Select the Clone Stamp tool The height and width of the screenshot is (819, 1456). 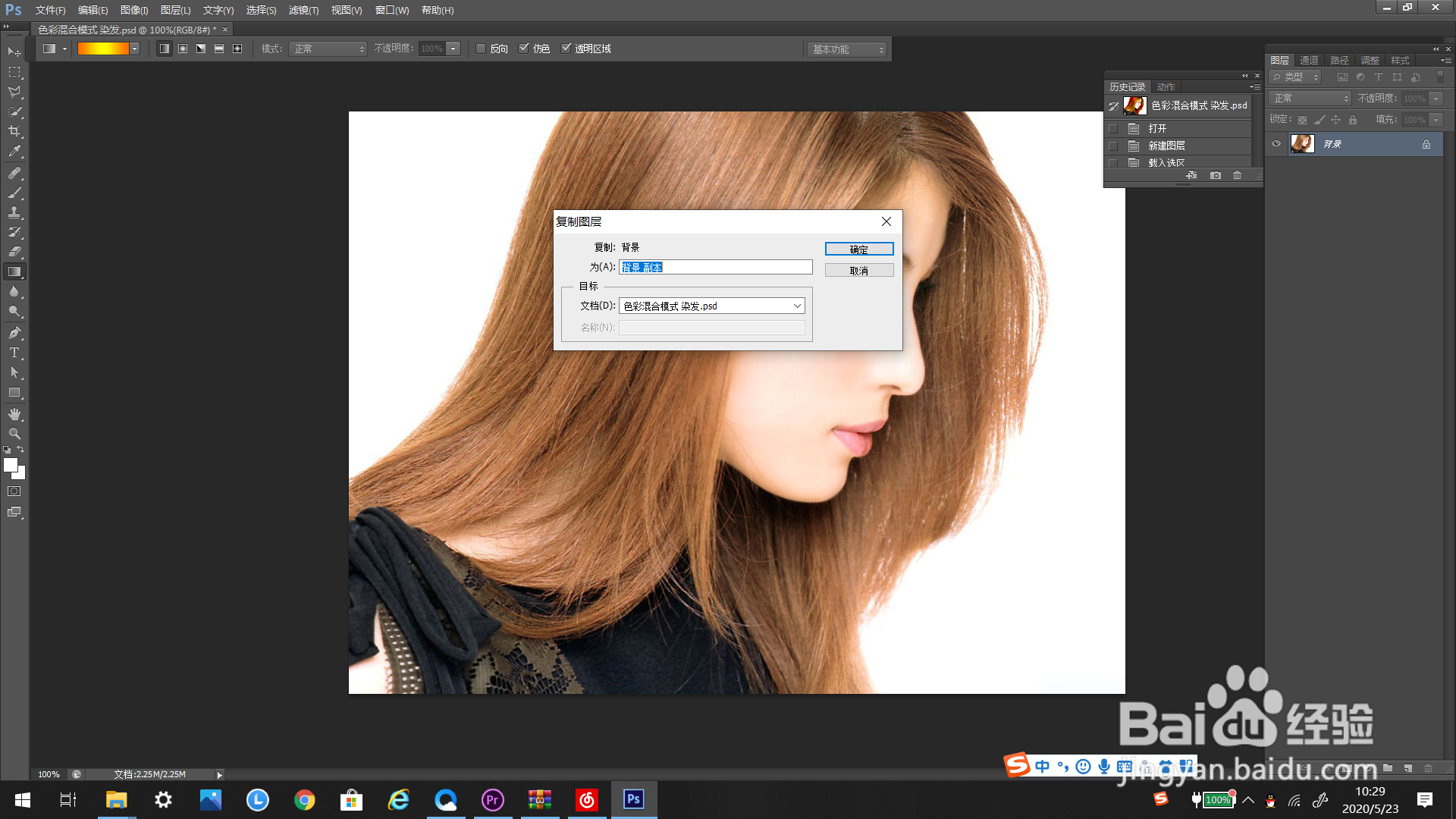14,212
